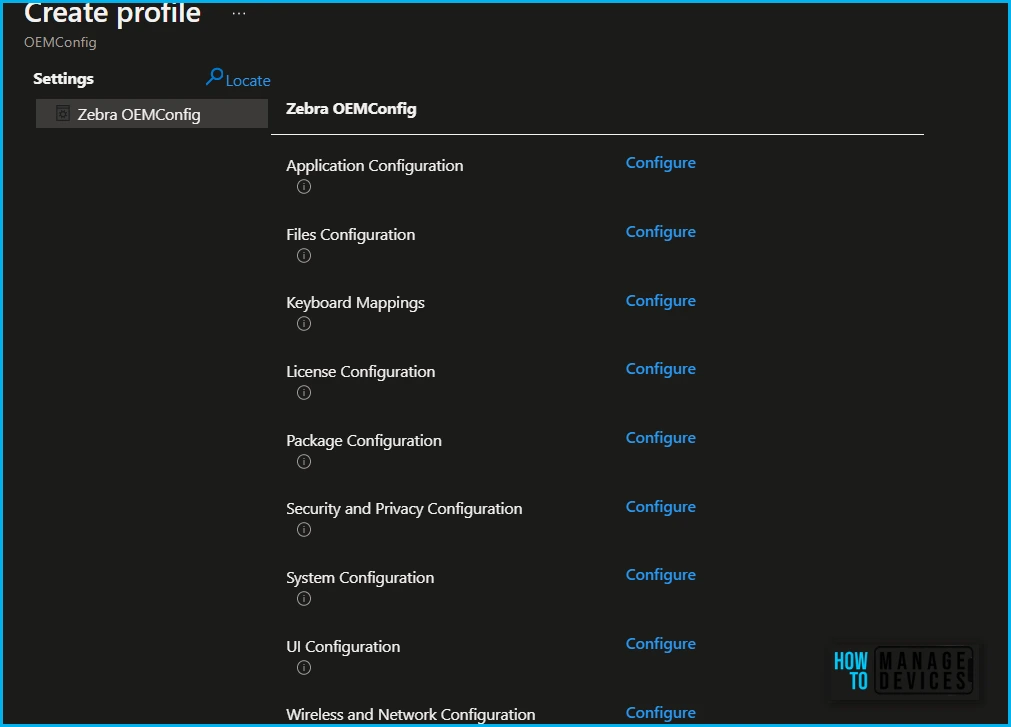The height and width of the screenshot is (727, 1011).
Task: Click the Wireless and Network Configuration label
Action: [411, 715]
